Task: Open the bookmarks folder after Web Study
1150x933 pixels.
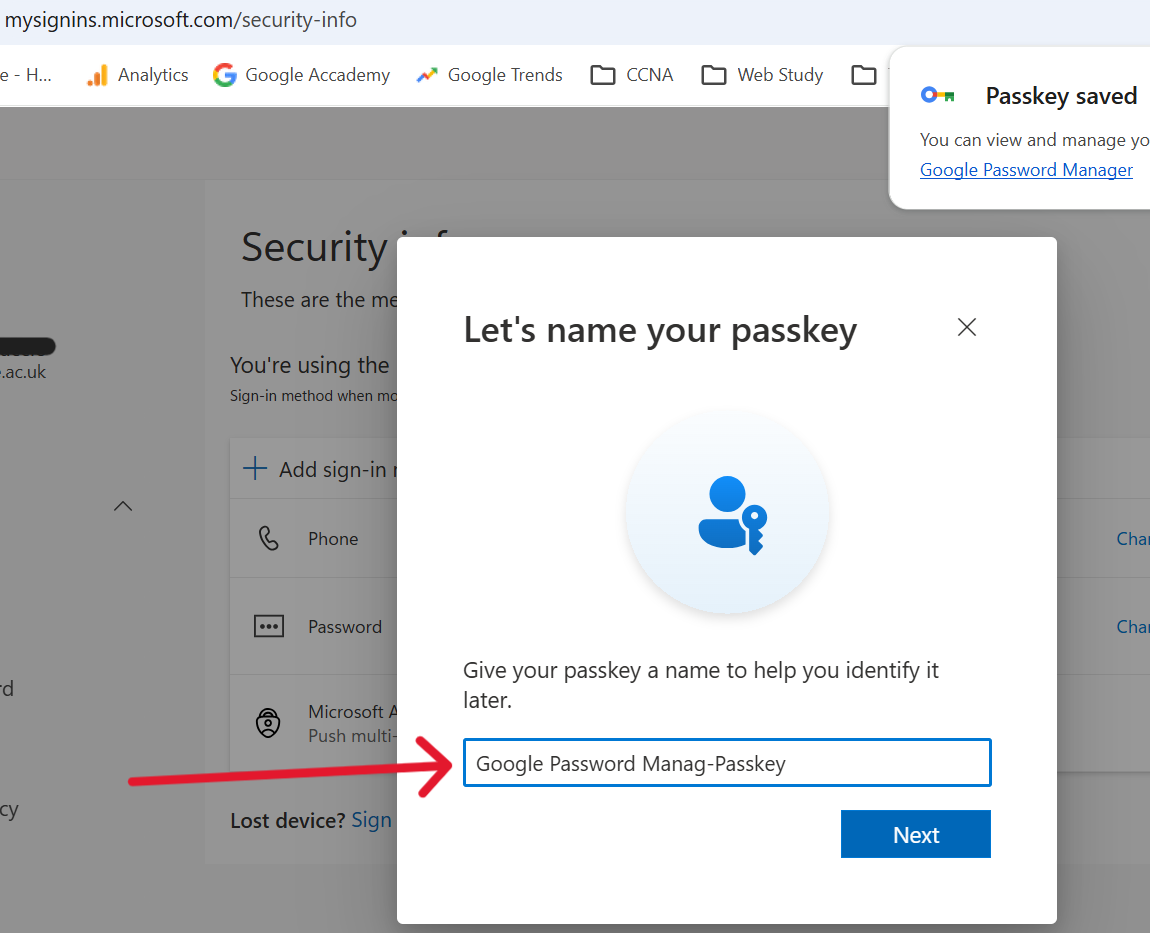Action: 863,75
